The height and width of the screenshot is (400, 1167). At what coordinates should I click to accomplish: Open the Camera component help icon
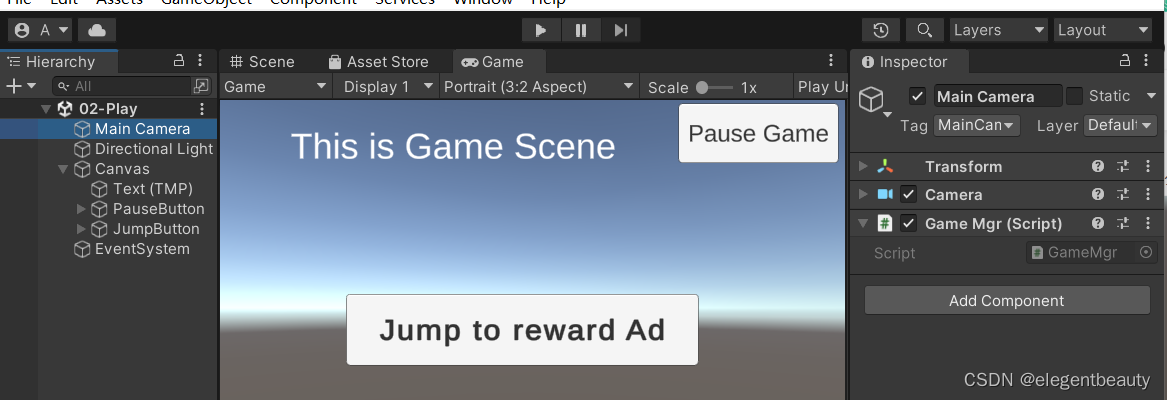(x=1098, y=194)
